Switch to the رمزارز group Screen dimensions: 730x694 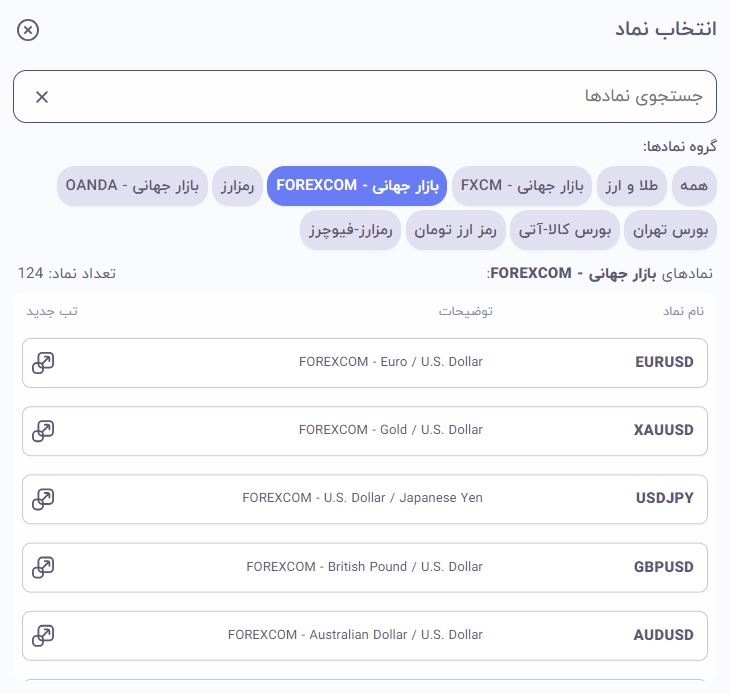tap(237, 186)
